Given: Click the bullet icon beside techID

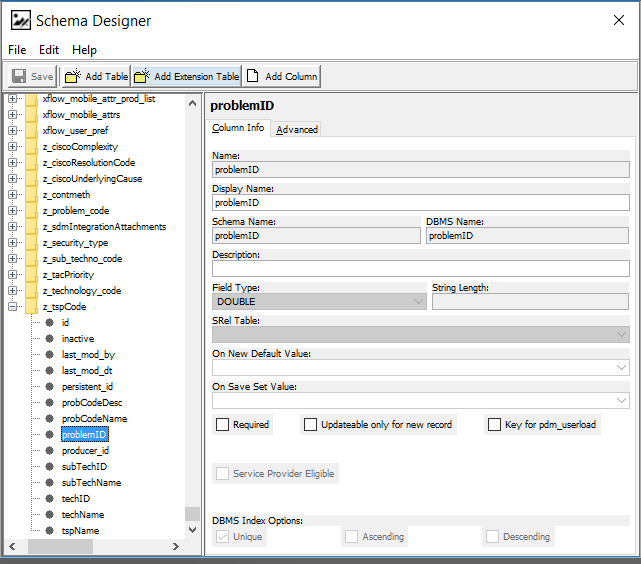Looking at the screenshot, I should tap(48, 499).
